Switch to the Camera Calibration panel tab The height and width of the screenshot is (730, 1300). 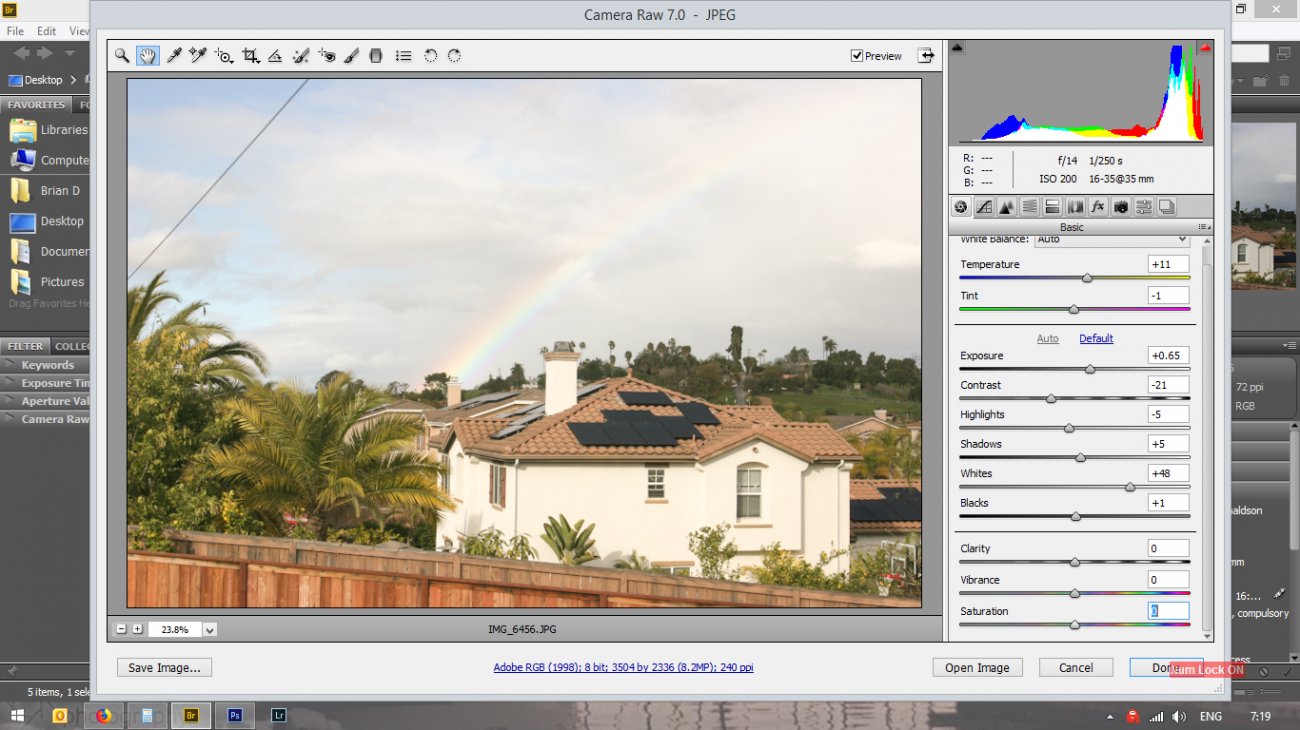click(1121, 207)
